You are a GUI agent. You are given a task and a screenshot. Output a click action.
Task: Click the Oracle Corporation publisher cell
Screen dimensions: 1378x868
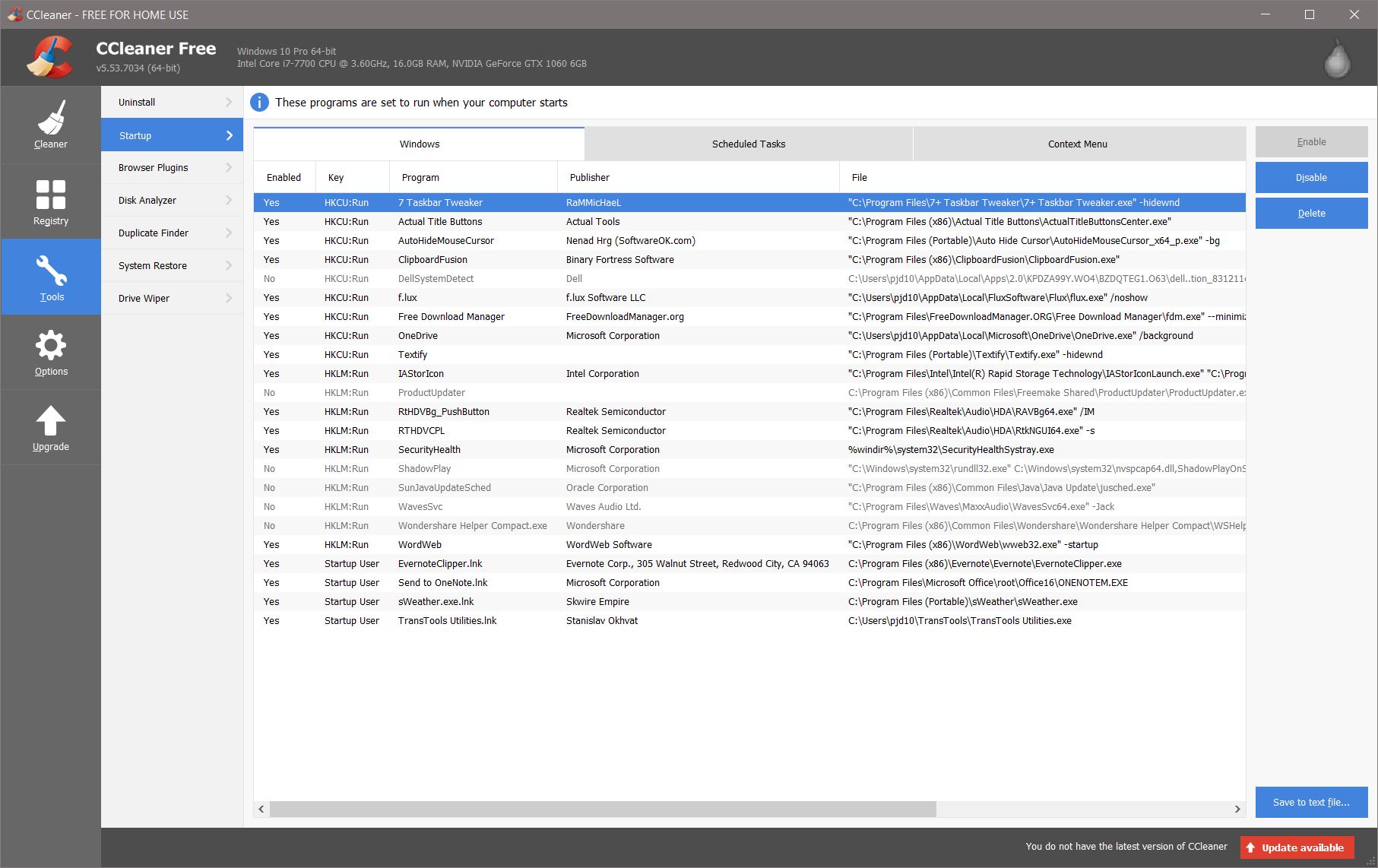pyautogui.click(x=607, y=488)
